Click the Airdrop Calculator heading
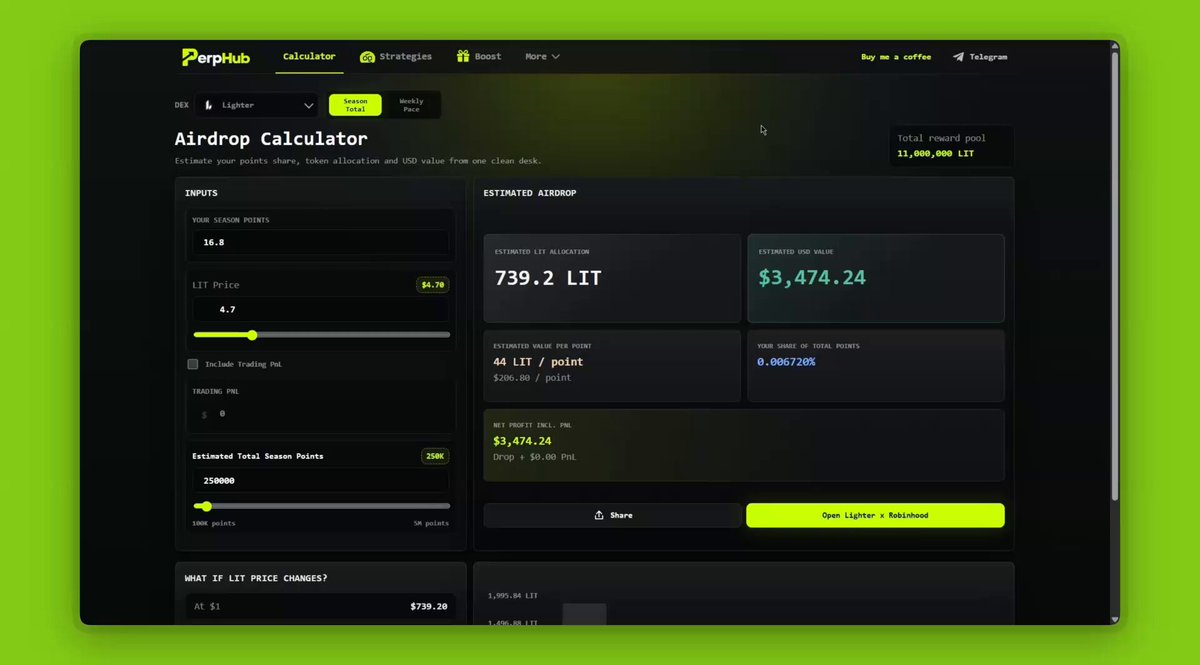This screenshot has width=1200, height=665. (x=271, y=139)
